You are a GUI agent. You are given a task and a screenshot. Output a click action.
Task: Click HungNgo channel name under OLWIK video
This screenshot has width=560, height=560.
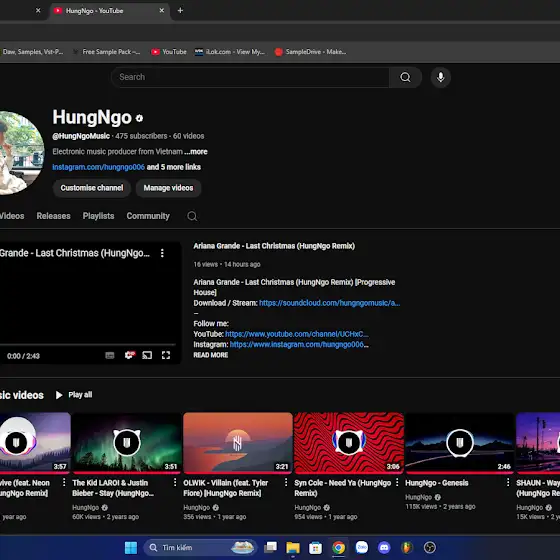[196, 507]
